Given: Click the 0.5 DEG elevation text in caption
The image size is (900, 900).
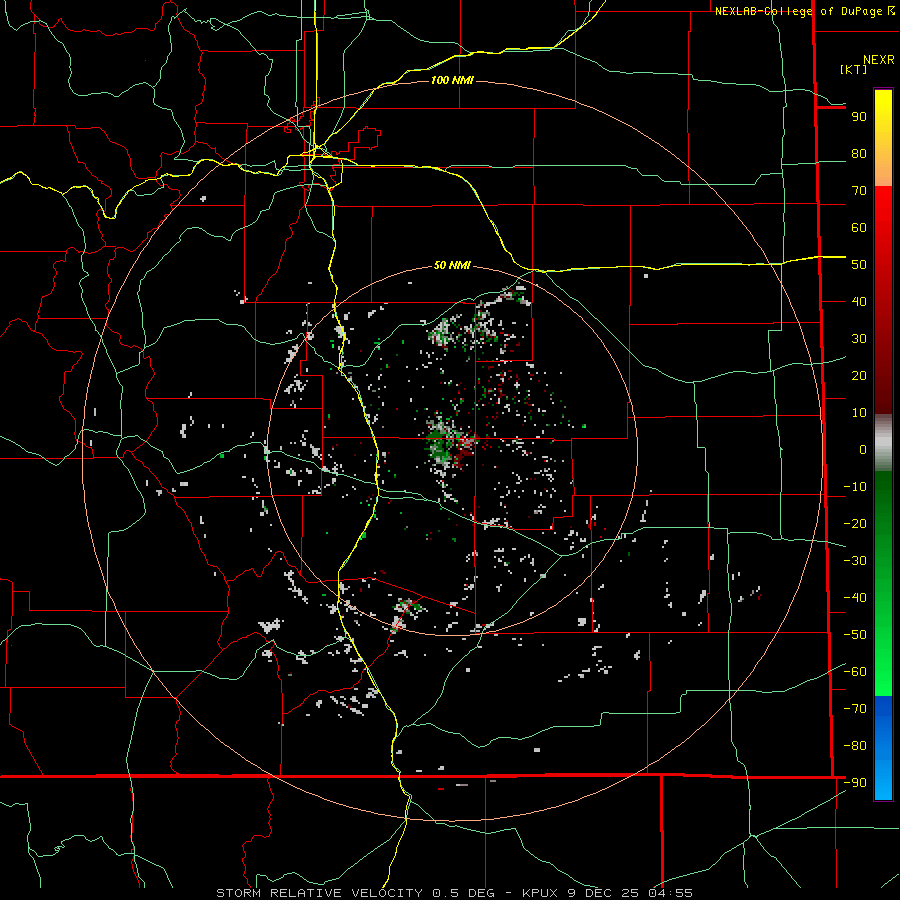Looking at the screenshot, I should [x=465, y=893].
